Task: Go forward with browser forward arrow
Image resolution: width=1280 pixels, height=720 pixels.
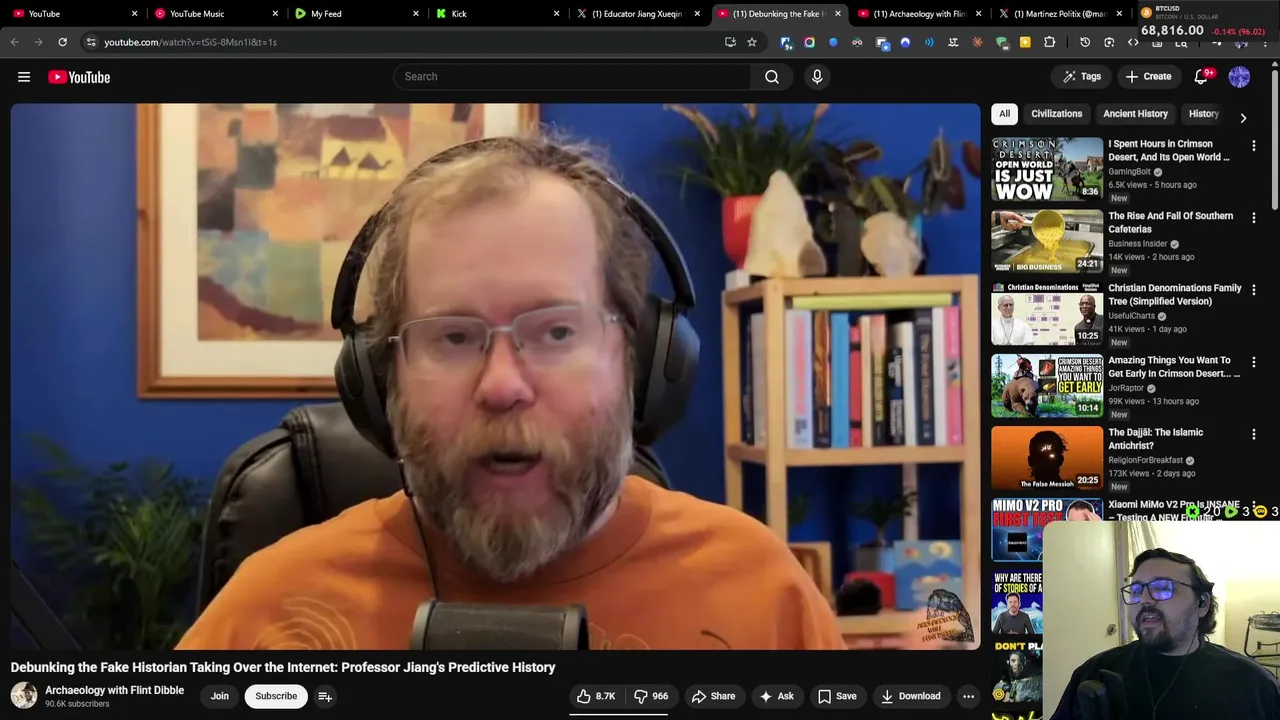Action: tap(39, 42)
